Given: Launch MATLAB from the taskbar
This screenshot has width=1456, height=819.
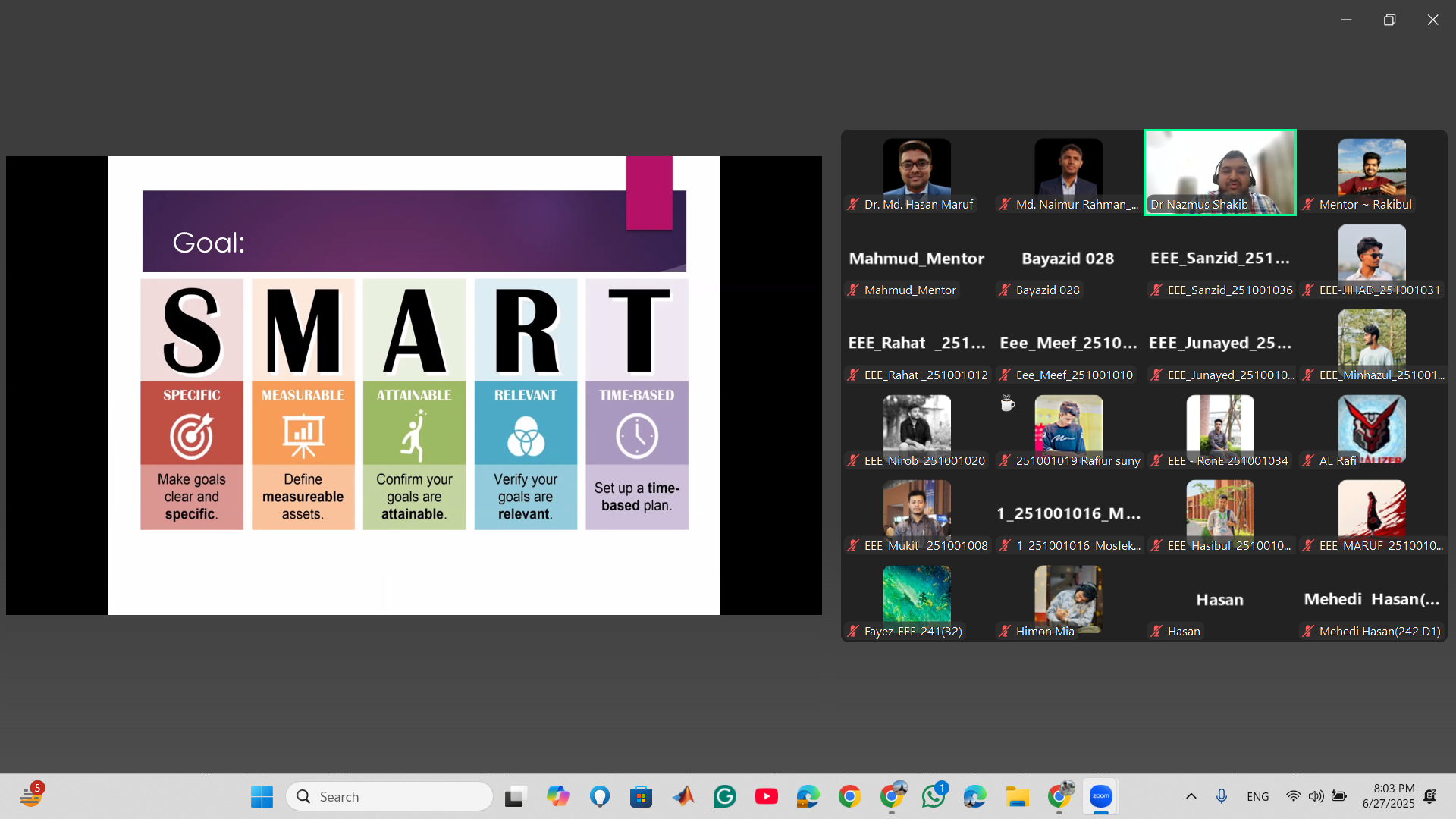Looking at the screenshot, I should click(x=683, y=796).
